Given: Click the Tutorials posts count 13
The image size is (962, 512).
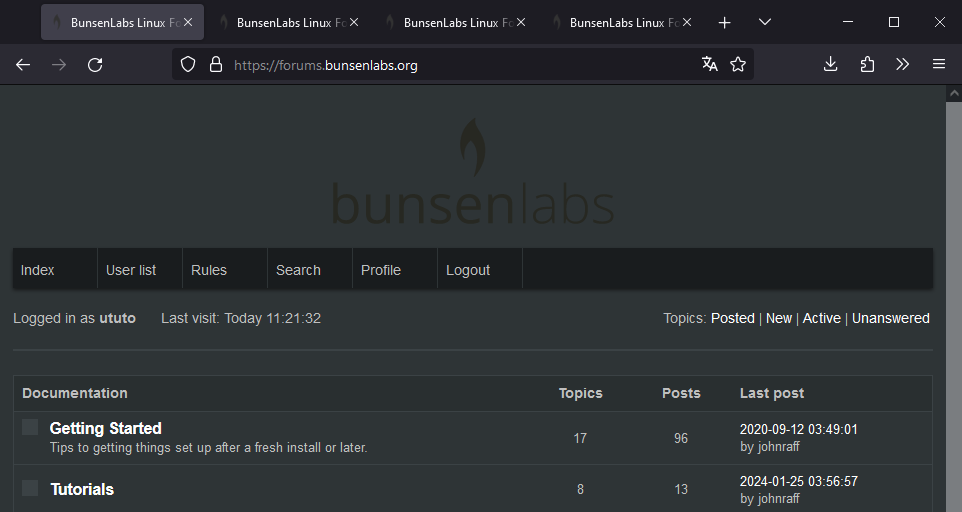Looking at the screenshot, I should 681,489.
